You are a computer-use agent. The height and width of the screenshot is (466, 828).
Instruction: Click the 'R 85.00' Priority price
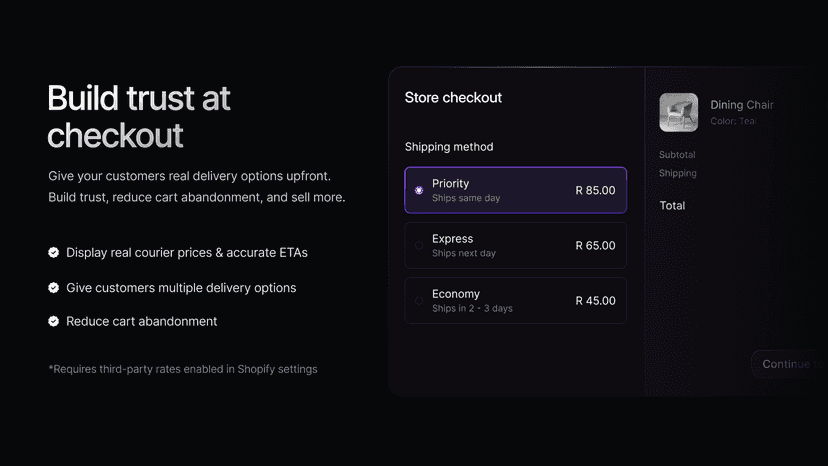tap(595, 190)
